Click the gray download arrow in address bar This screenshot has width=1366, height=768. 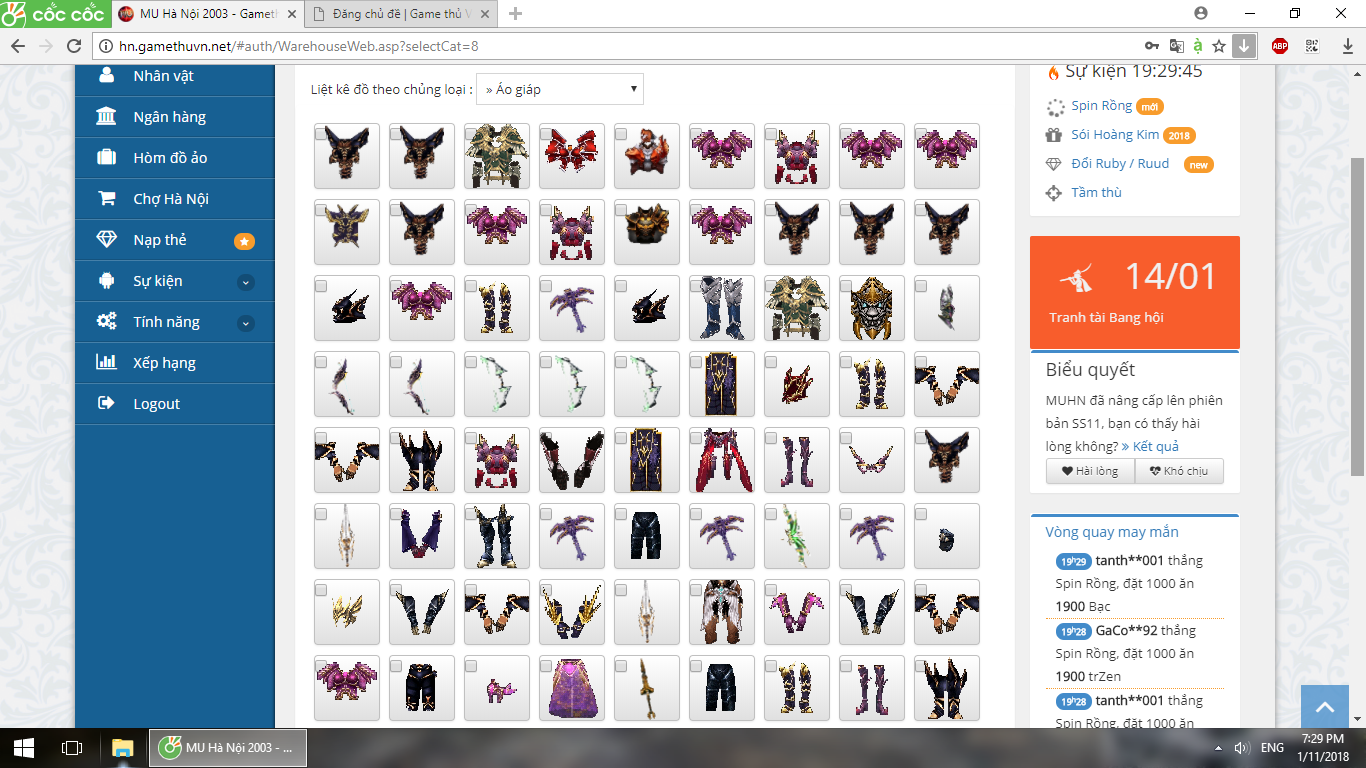point(1243,46)
